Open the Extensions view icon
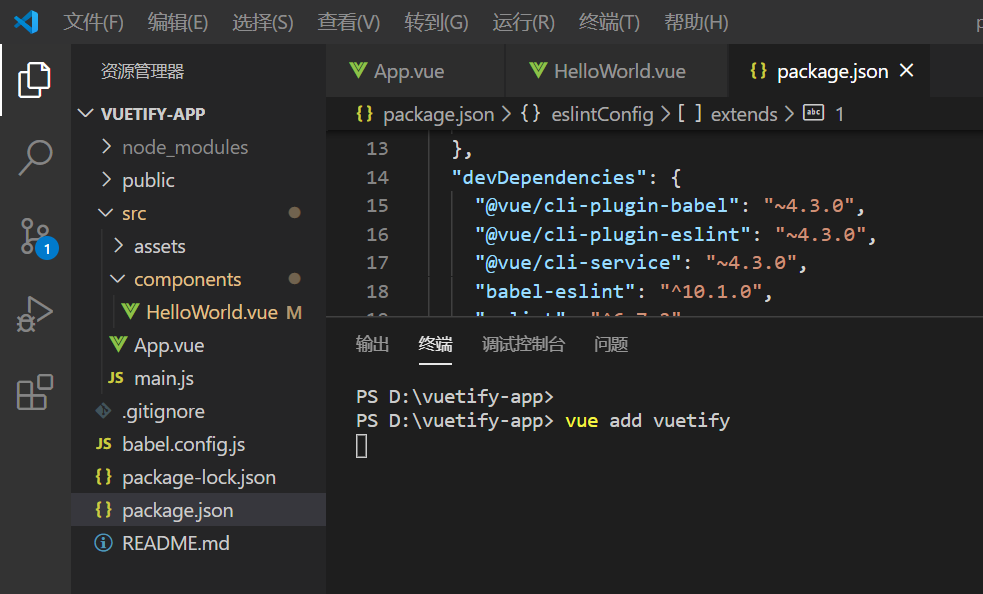Viewport: 983px width, 594px height. 34,393
